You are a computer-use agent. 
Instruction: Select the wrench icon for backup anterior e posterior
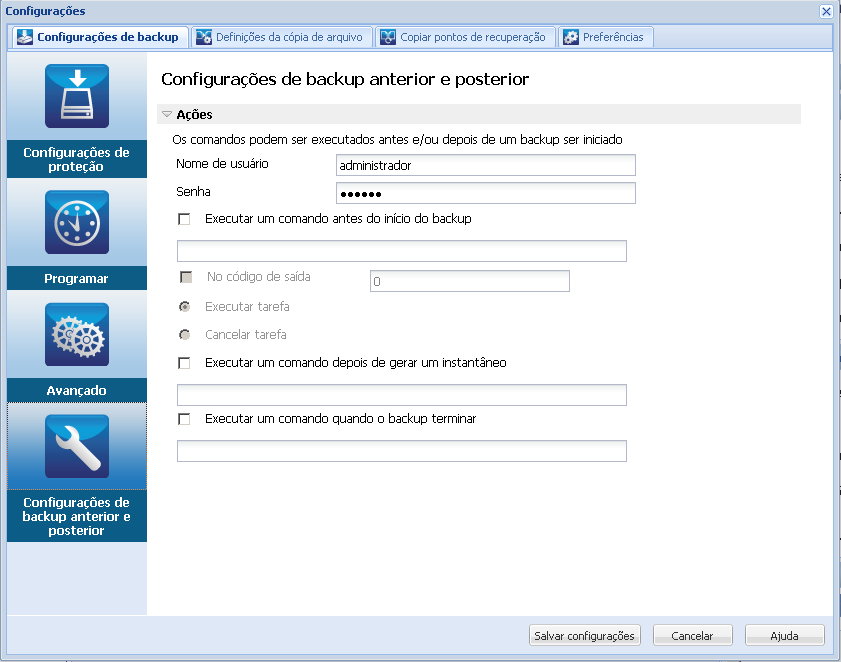(x=76, y=445)
